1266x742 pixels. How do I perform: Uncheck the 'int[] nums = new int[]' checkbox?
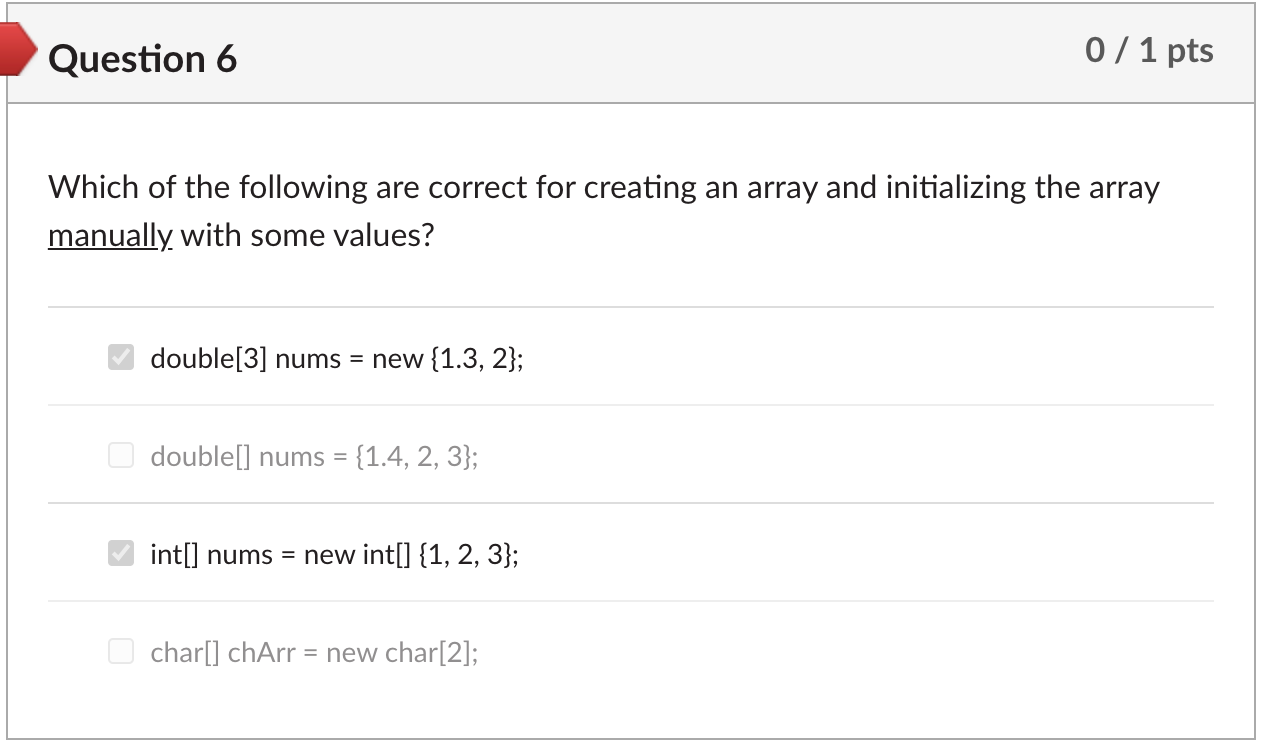(121, 553)
